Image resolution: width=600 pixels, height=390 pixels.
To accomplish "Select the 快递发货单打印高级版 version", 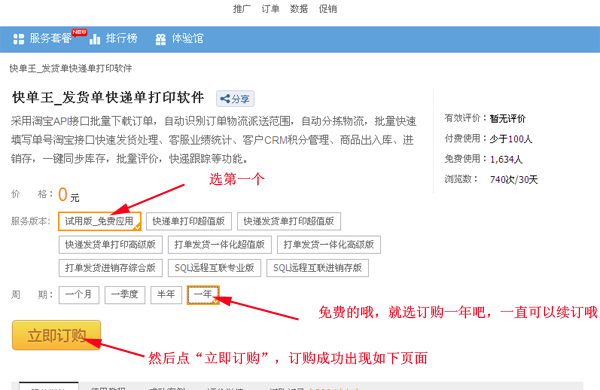I will click(x=110, y=245).
